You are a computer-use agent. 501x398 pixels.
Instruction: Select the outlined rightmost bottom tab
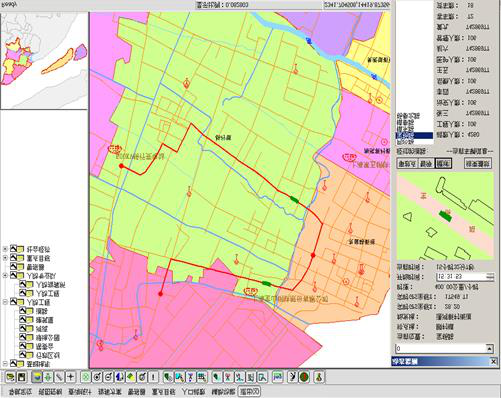[249, 392]
